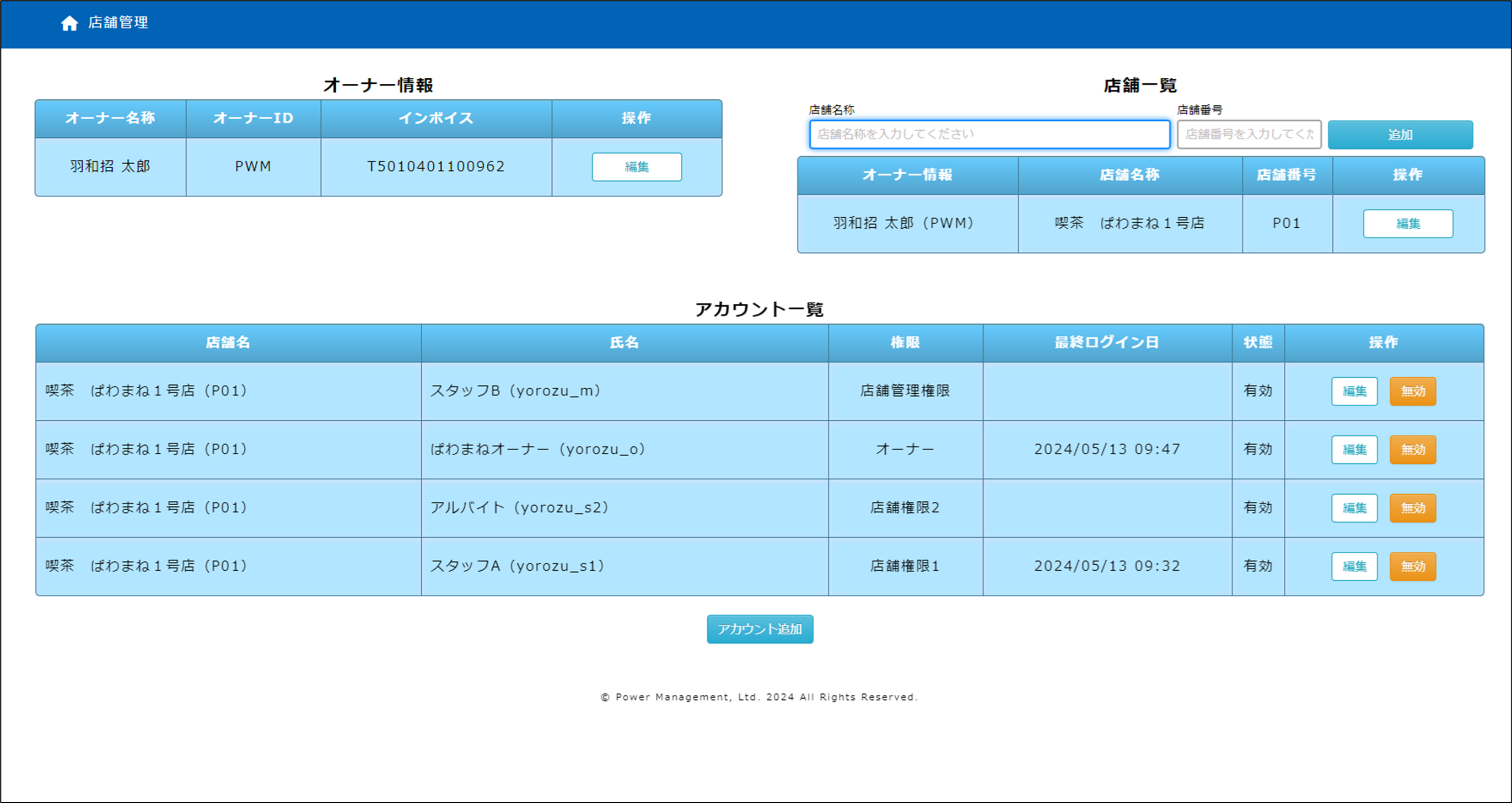Click the login date 2024/05/13 09:47

(x=1106, y=449)
